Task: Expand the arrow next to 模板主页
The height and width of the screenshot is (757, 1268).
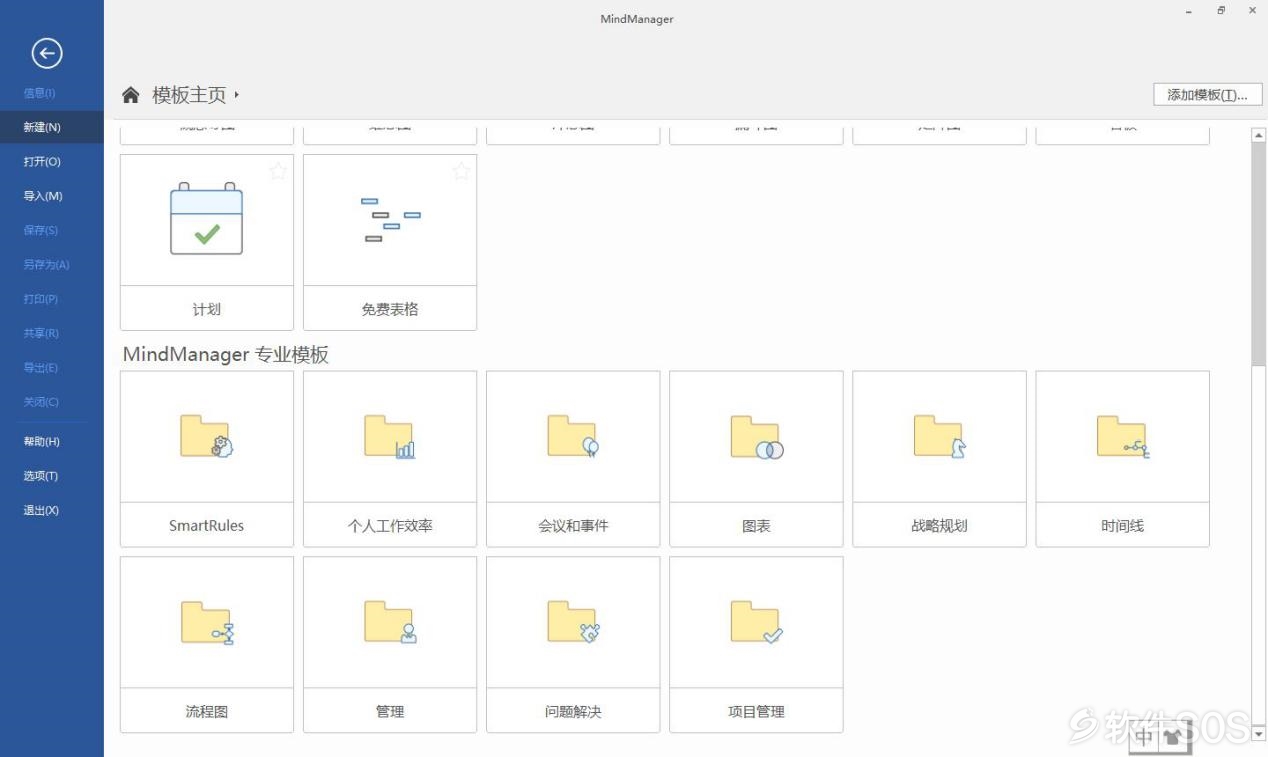Action: 237,95
